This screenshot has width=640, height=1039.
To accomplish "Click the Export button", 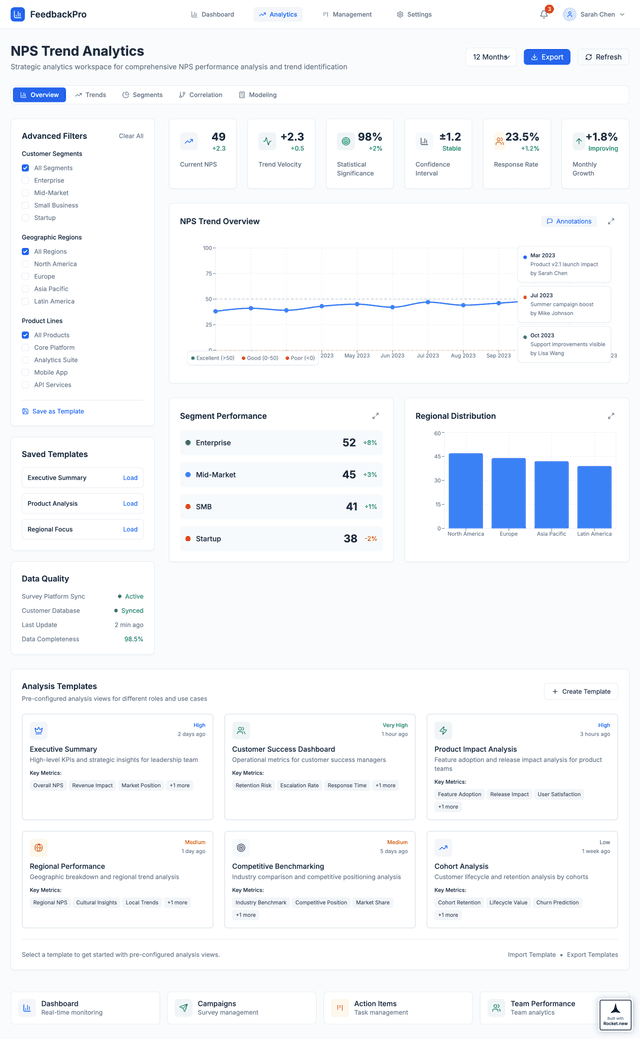I will (547, 57).
